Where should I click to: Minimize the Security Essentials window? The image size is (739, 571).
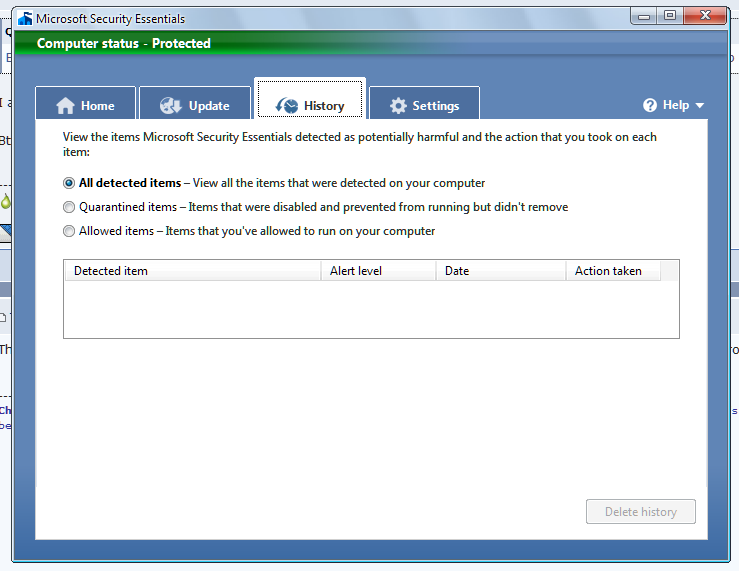[644, 16]
